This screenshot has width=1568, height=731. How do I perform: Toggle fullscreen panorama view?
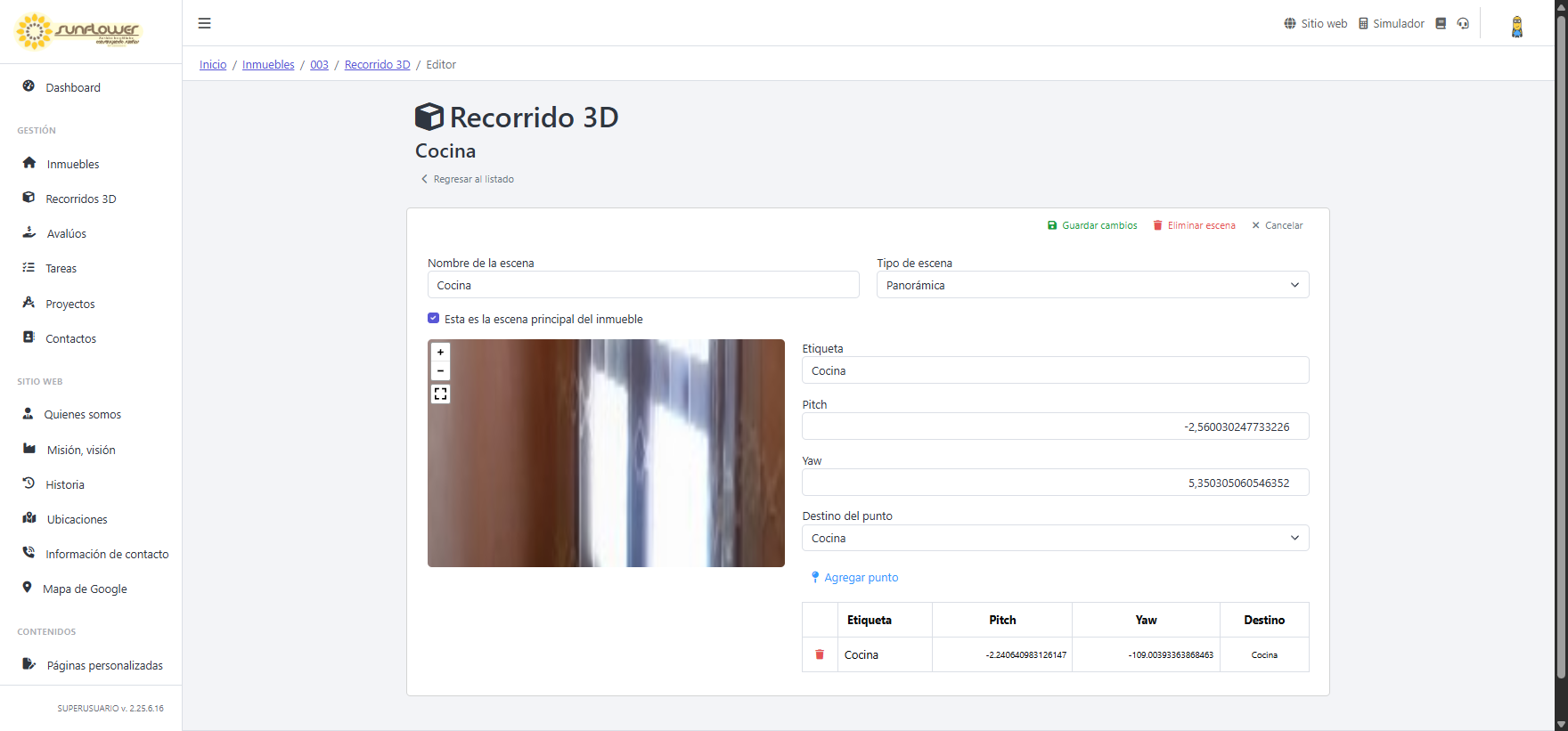click(440, 394)
